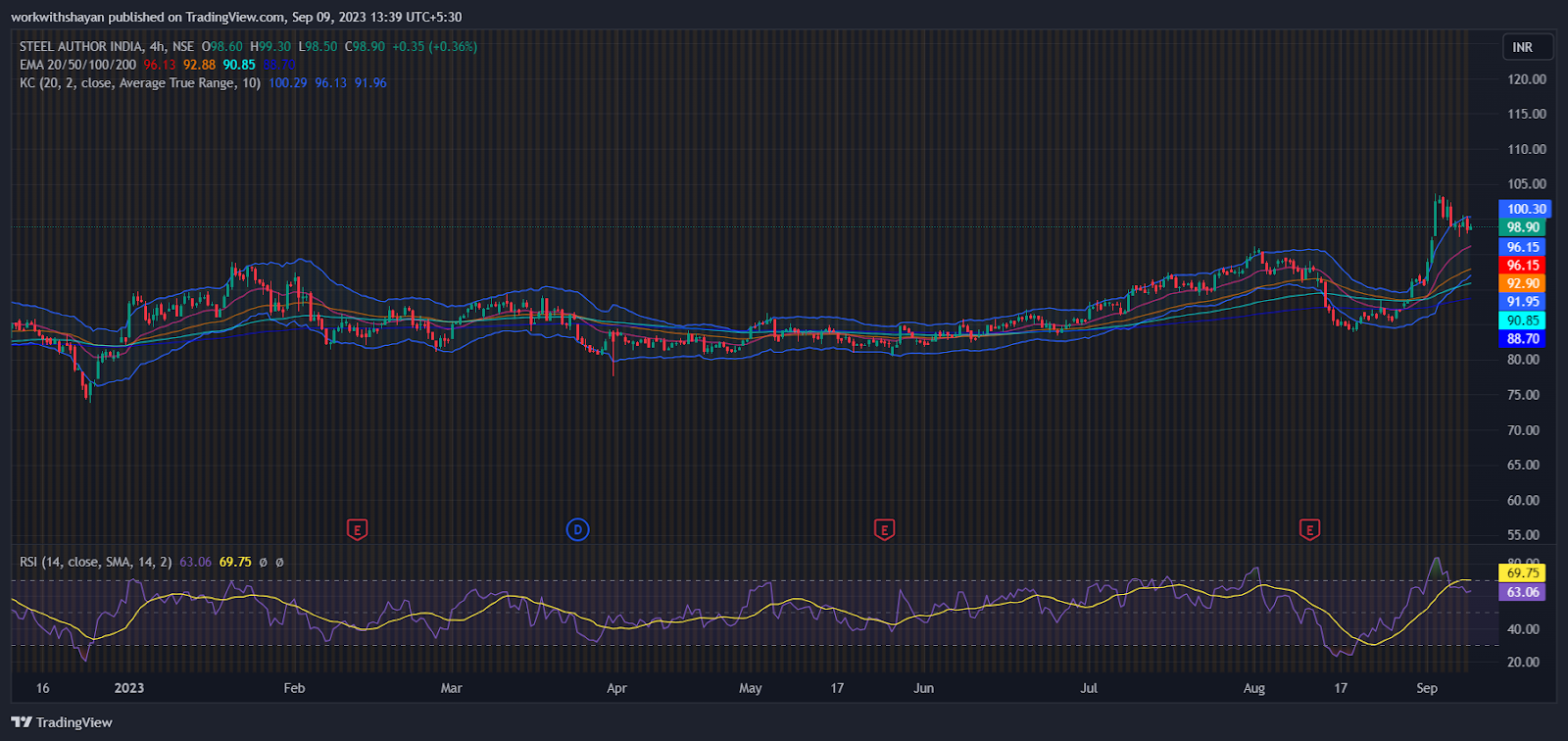1568x741 pixels.
Task: Click the change value +0.35 (+0.36%)
Action: (x=434, y=46)
